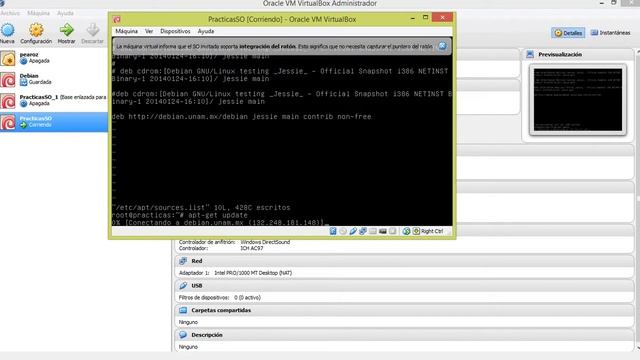Click the optical disc icon in VM status bar
The height and width of the screenshot is (360, 640).
click(343, 231)
